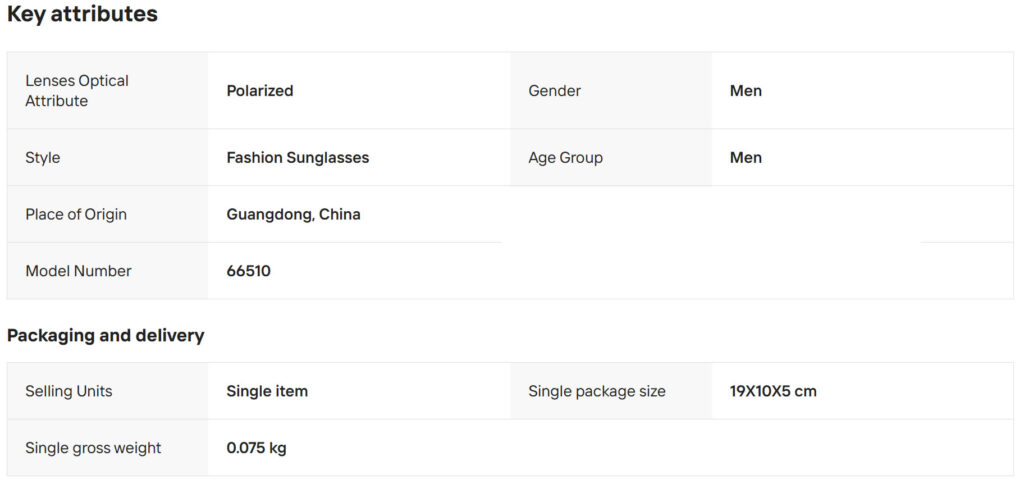Click the 'Selling Units' label
The height and width of the screenshot is (484, 1024).
69,391
